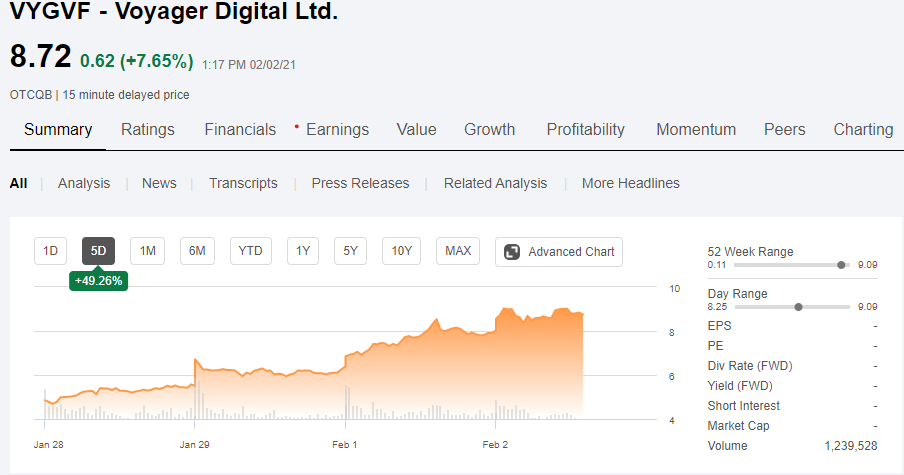Filter headlines by Analysis
The height and width of the screenshot is (475, 904).
pyautogui.click(x=84, y=183)
